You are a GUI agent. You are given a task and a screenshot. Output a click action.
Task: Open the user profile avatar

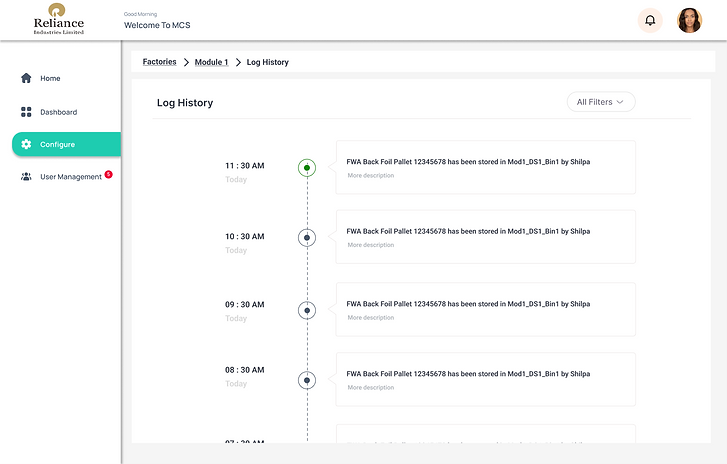coord(689,20)
